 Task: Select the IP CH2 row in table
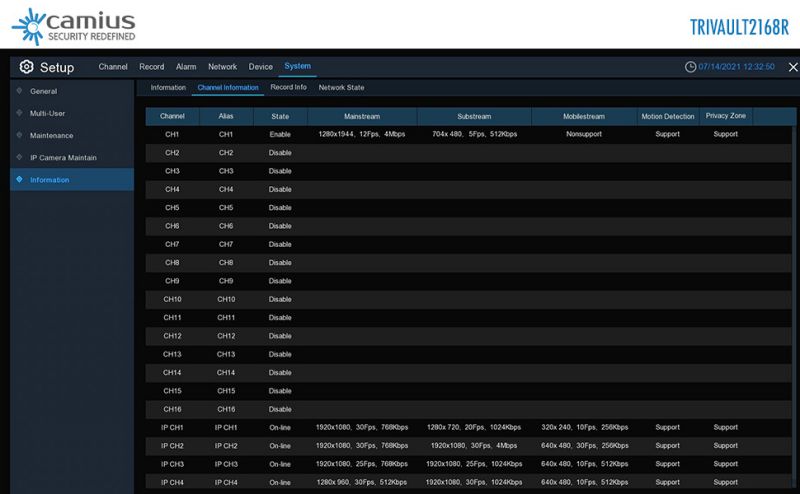point(172,446)
